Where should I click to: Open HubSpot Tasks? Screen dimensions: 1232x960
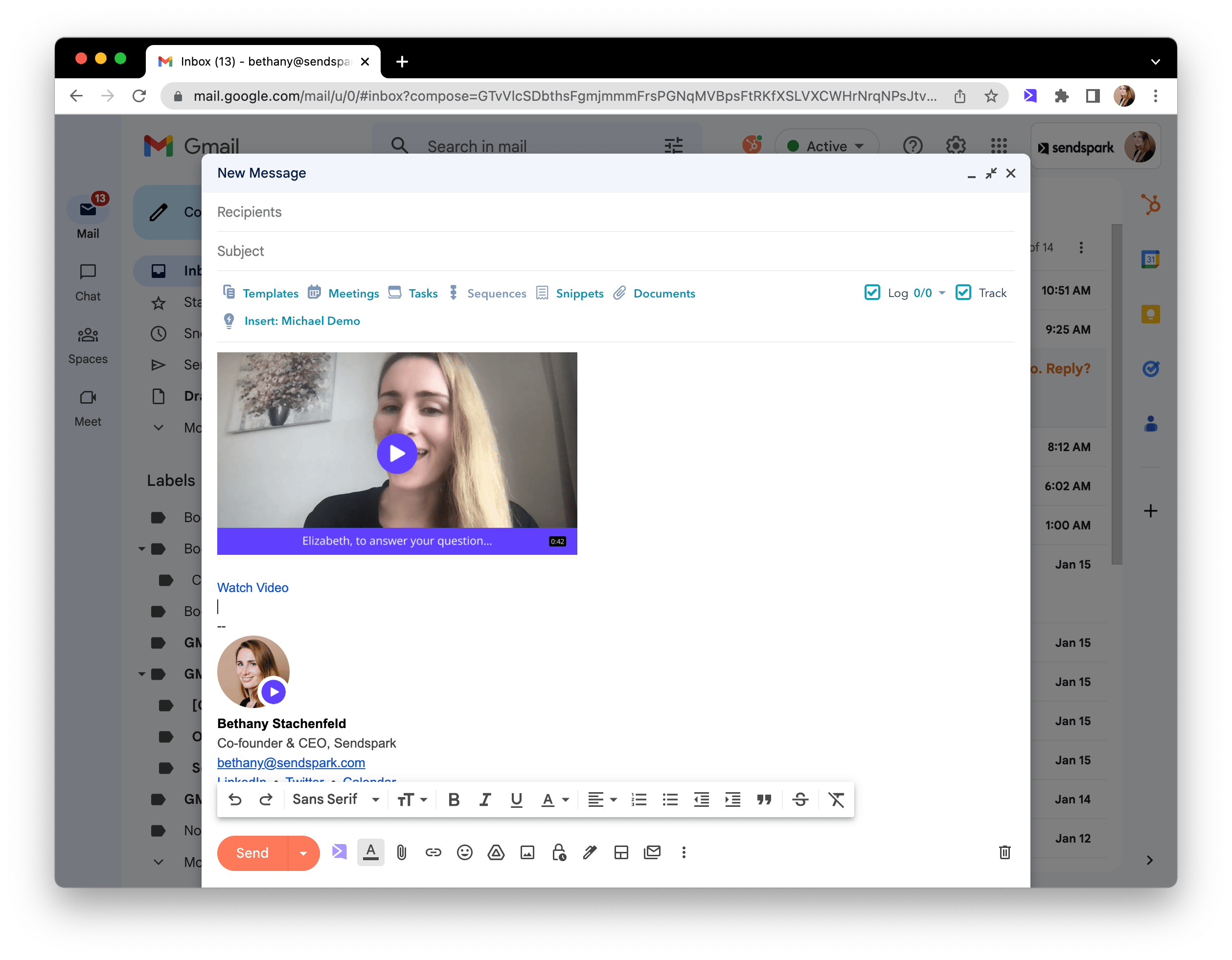pyautogui.click(x=413, y=293)
